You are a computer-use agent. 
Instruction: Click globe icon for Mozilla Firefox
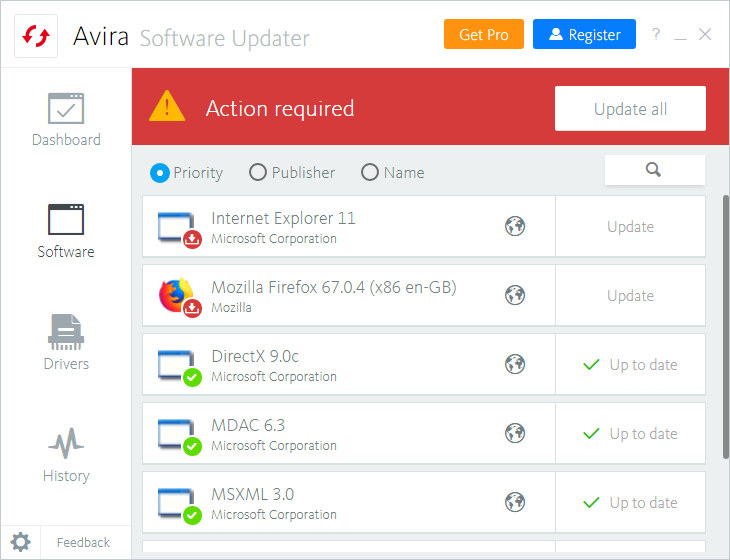[x=515, y=296]
